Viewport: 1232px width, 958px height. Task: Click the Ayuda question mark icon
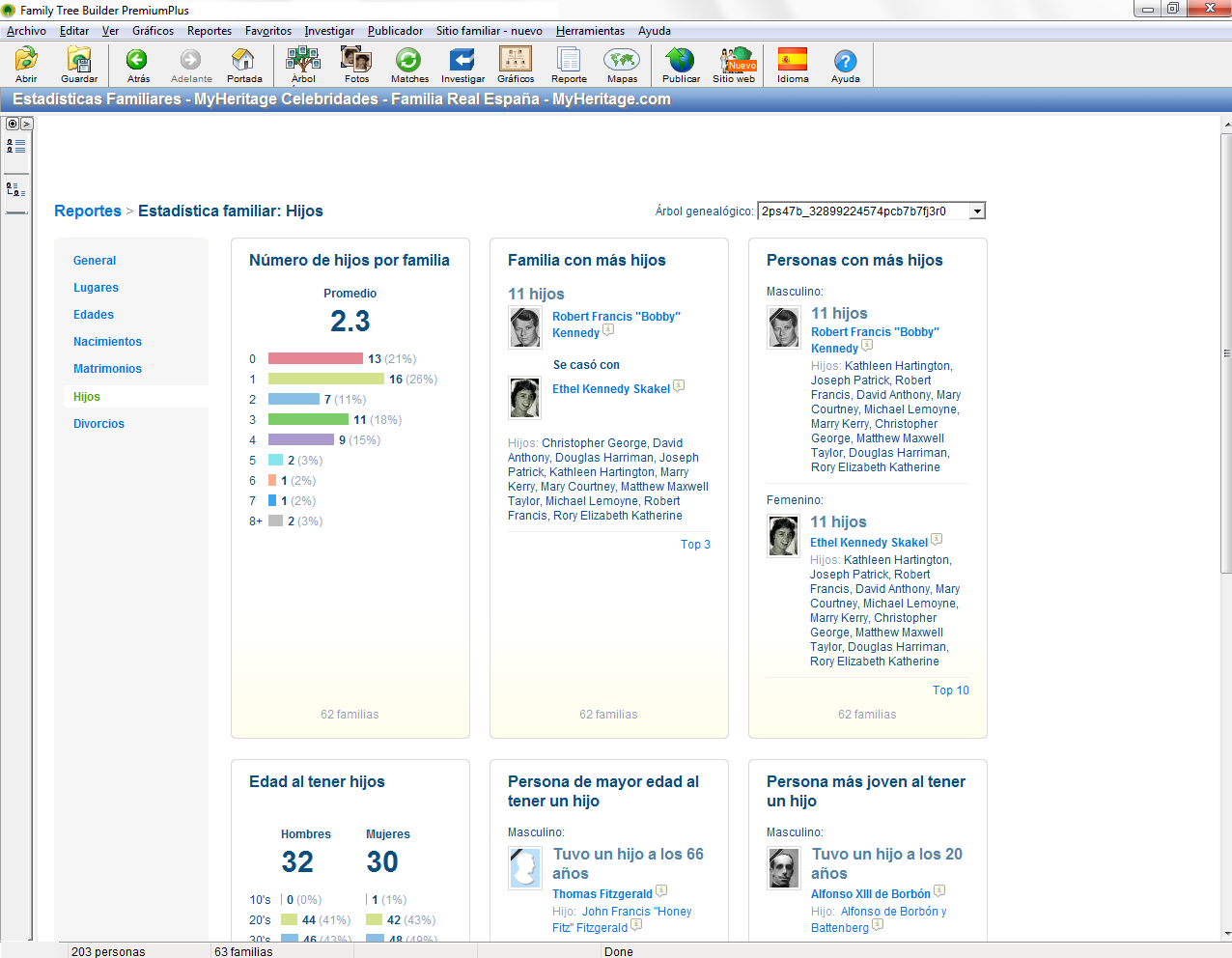pyautogui.click(x=845, y=65)
